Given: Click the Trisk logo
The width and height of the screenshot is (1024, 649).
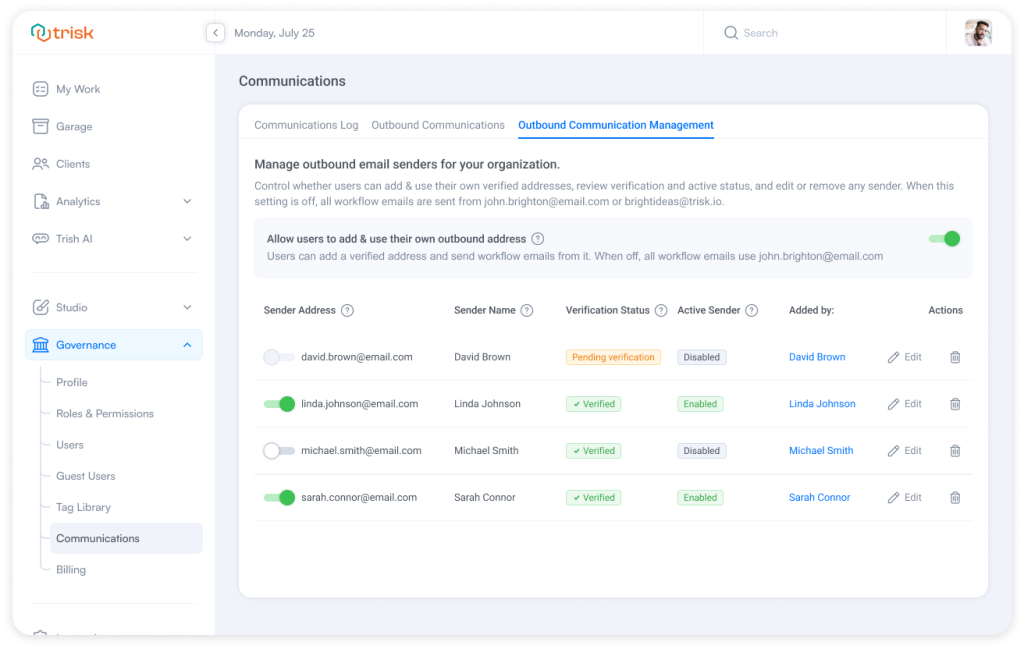Looking at the screenshot, I should pos(62,32).
